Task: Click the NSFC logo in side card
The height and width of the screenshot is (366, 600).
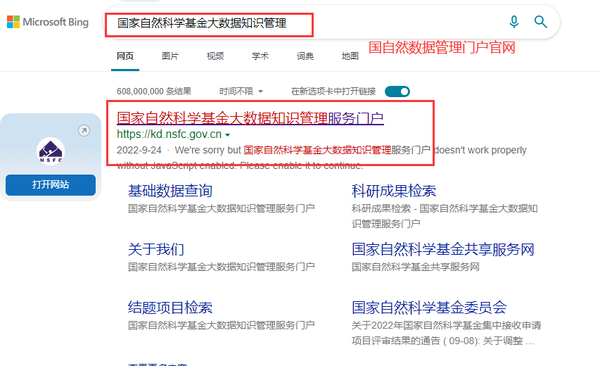Action: point(51,151)
